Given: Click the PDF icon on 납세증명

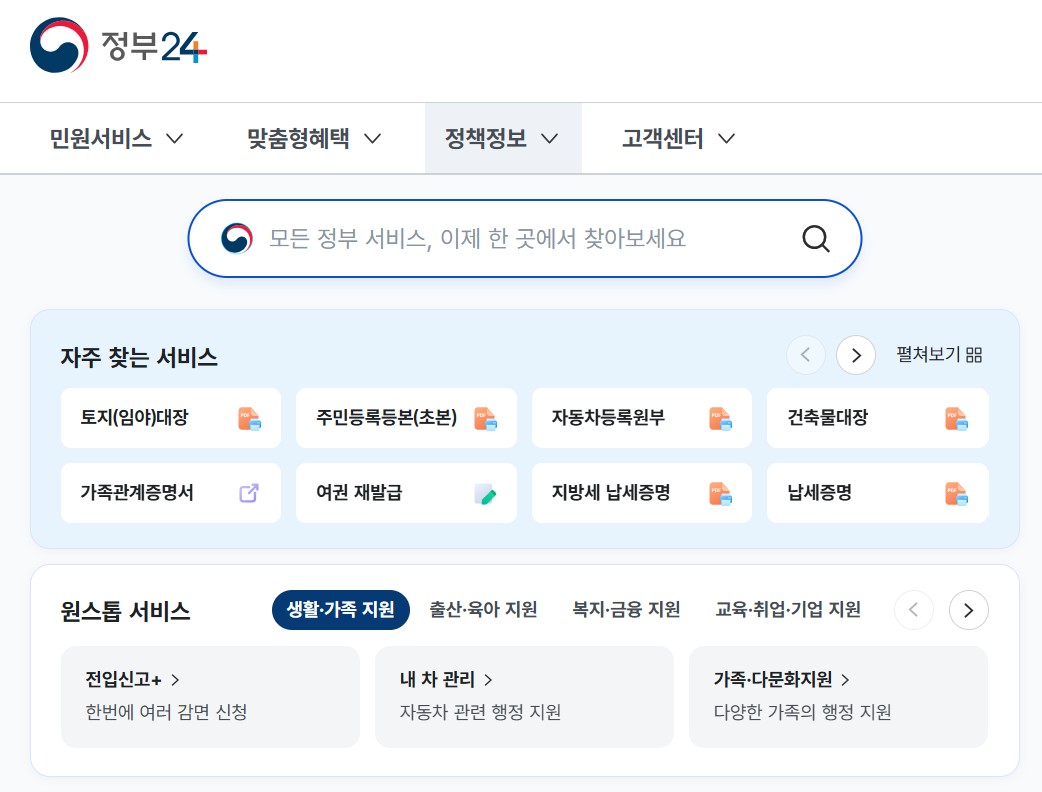Looking at the screenshot, I should coord(957,492).
